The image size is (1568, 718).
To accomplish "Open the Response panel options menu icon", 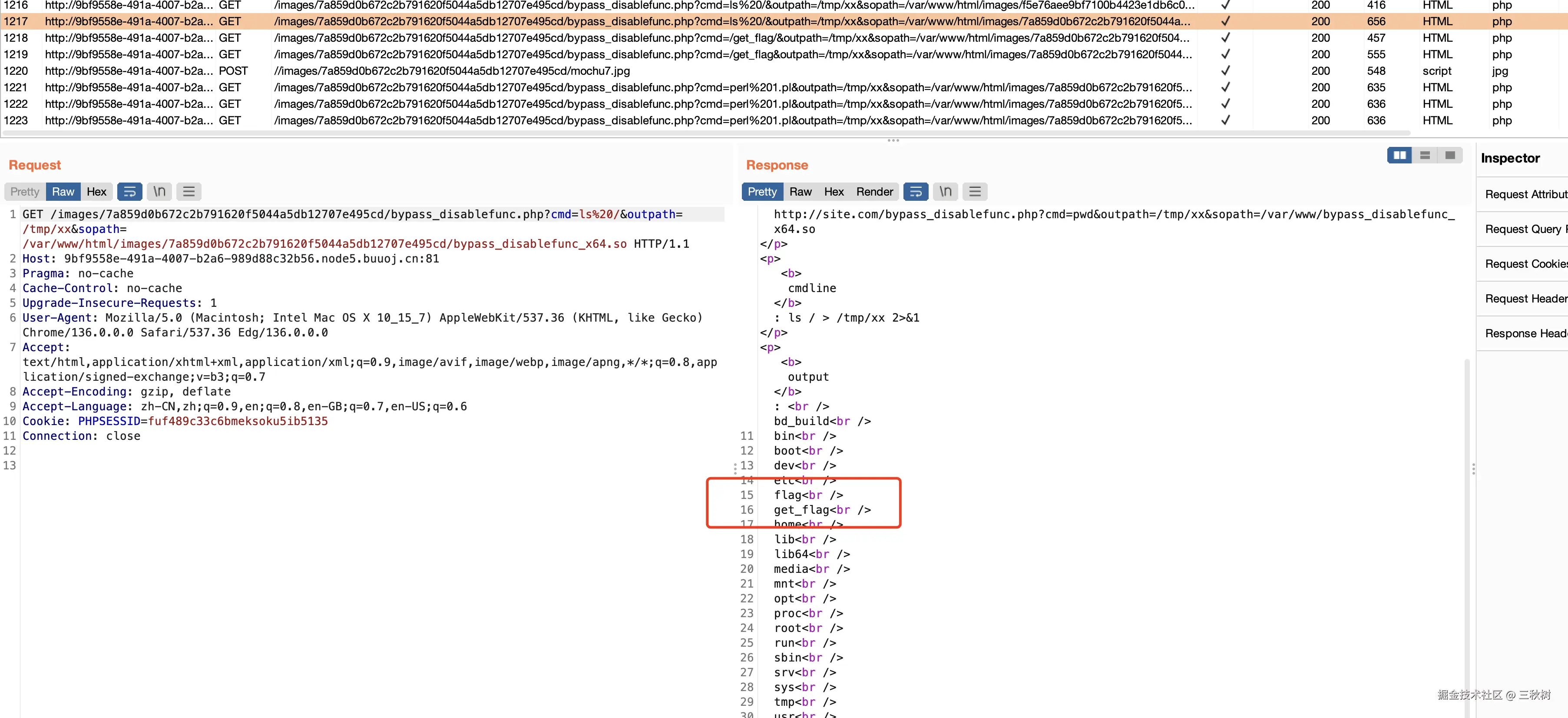I will click(x=975, y=192).
